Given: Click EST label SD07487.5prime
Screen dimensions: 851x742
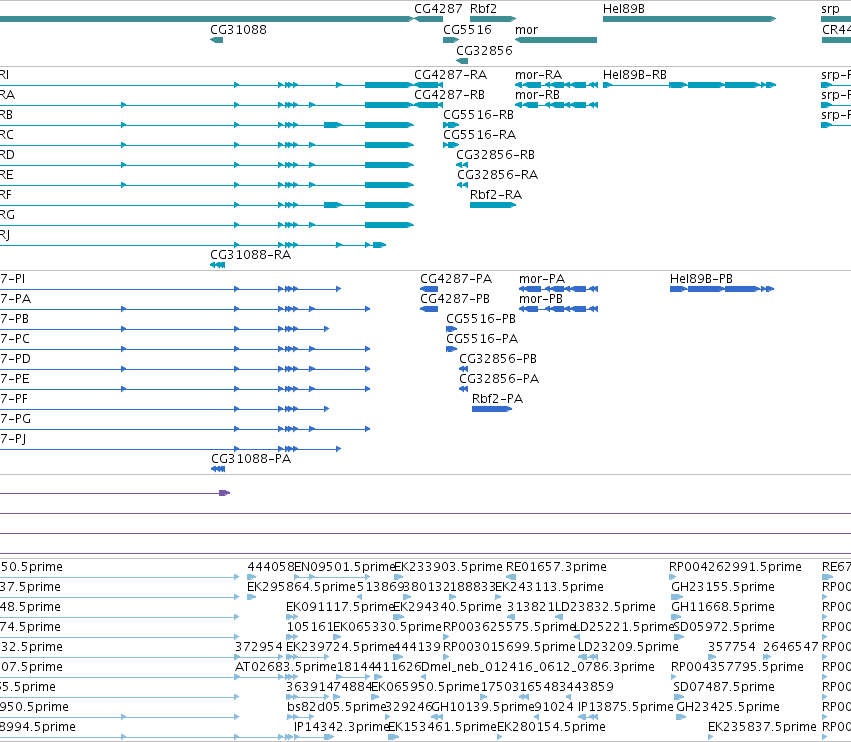Looking at the screenshot, I should (724, 687).
